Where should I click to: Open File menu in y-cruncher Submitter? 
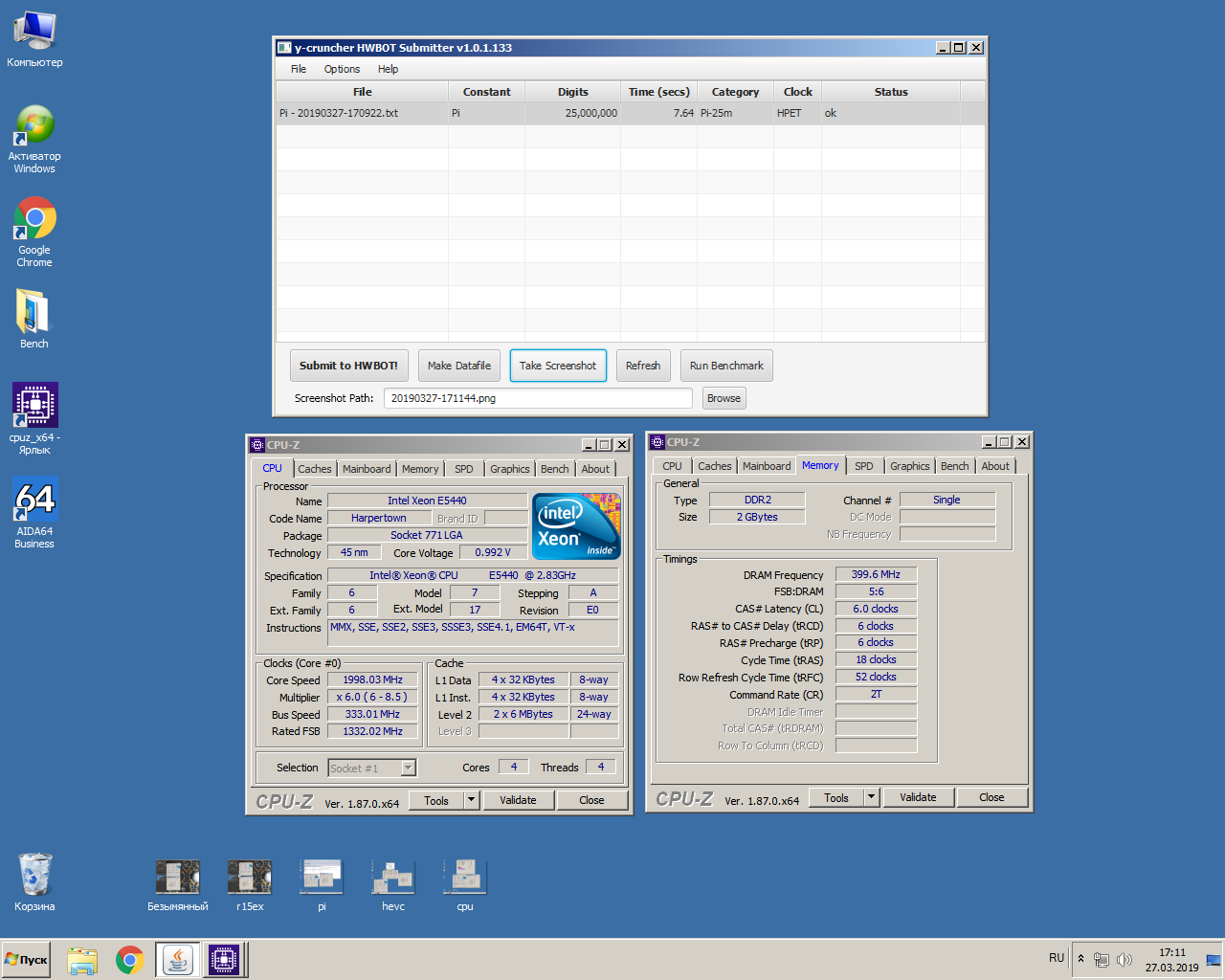click(x=299, y=69)
